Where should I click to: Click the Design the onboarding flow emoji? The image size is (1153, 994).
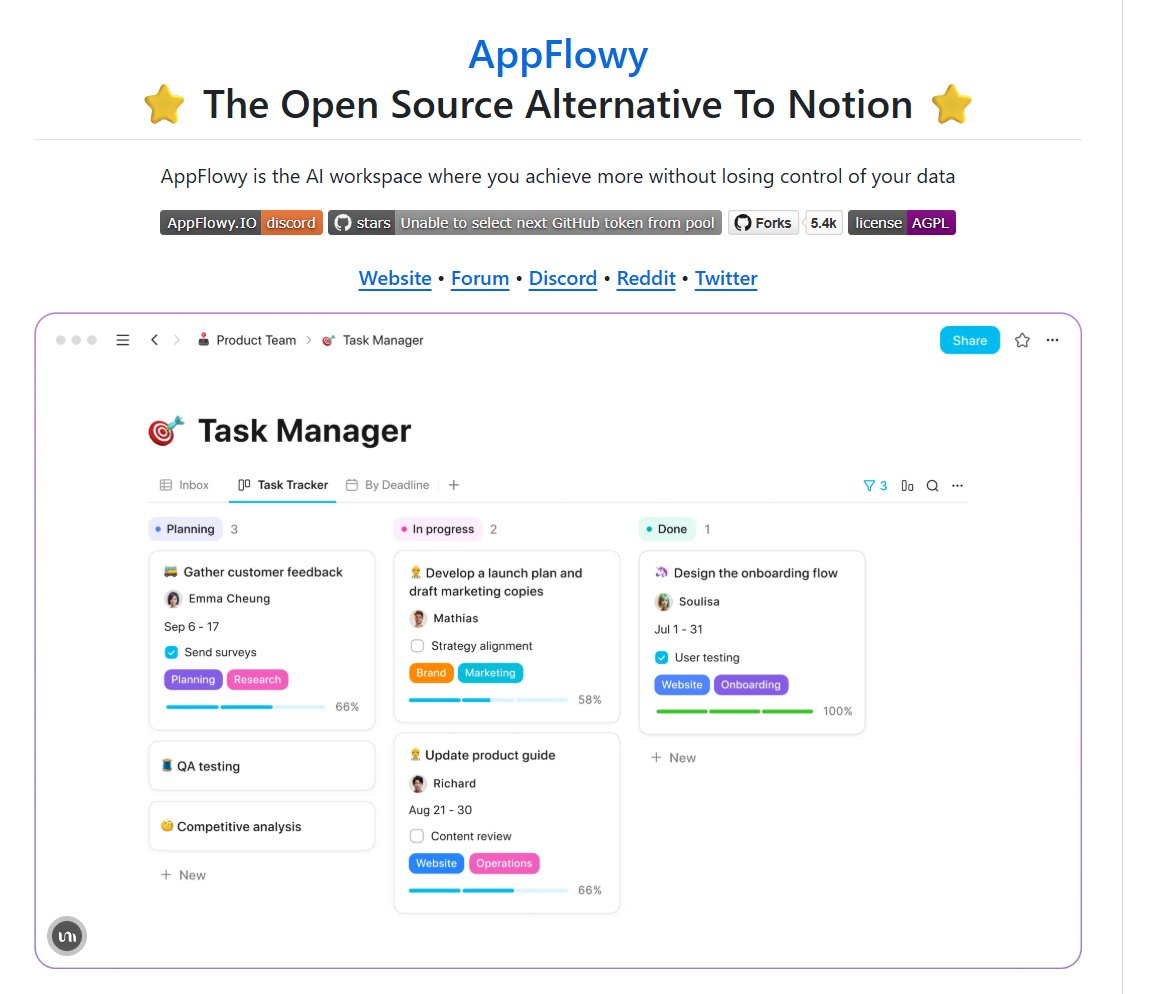[662, 572]
